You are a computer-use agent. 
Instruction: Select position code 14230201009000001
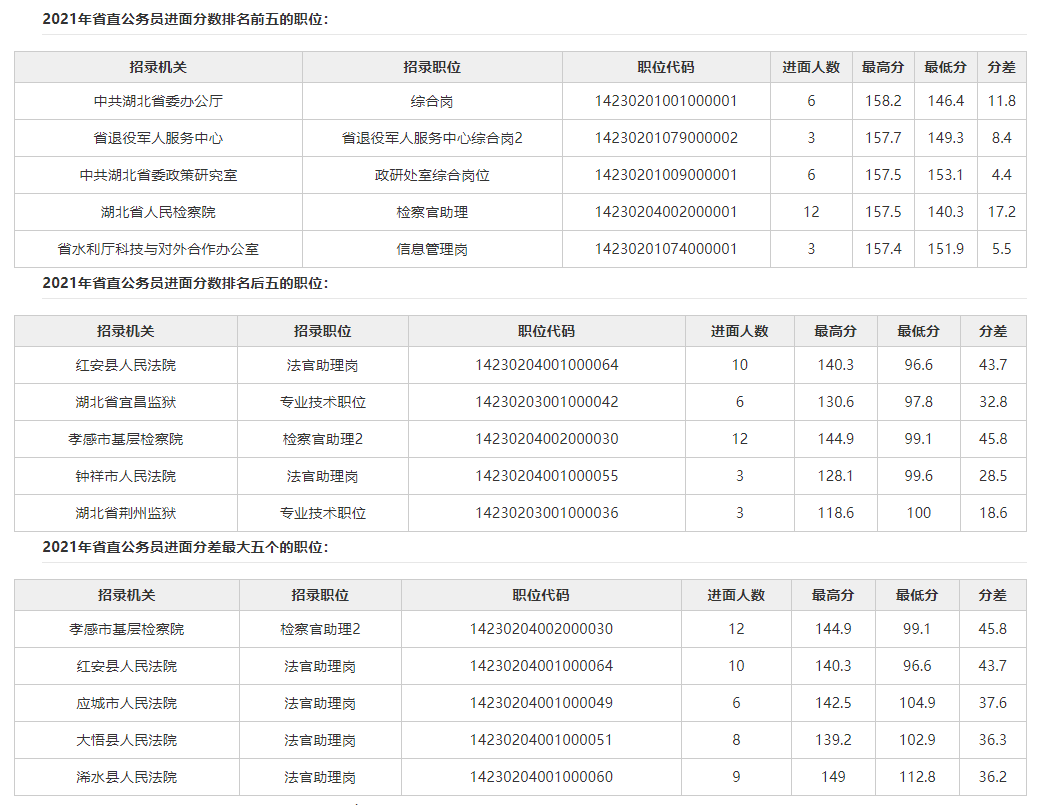coord(666,175)
